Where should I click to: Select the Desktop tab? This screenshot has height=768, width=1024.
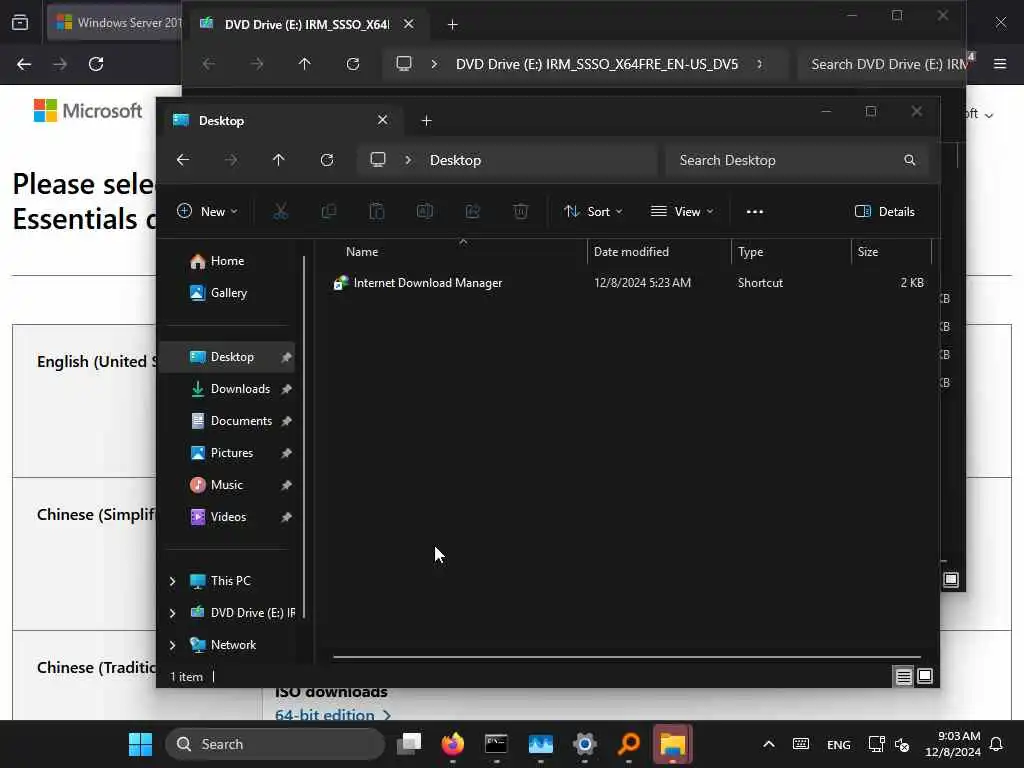281,120
